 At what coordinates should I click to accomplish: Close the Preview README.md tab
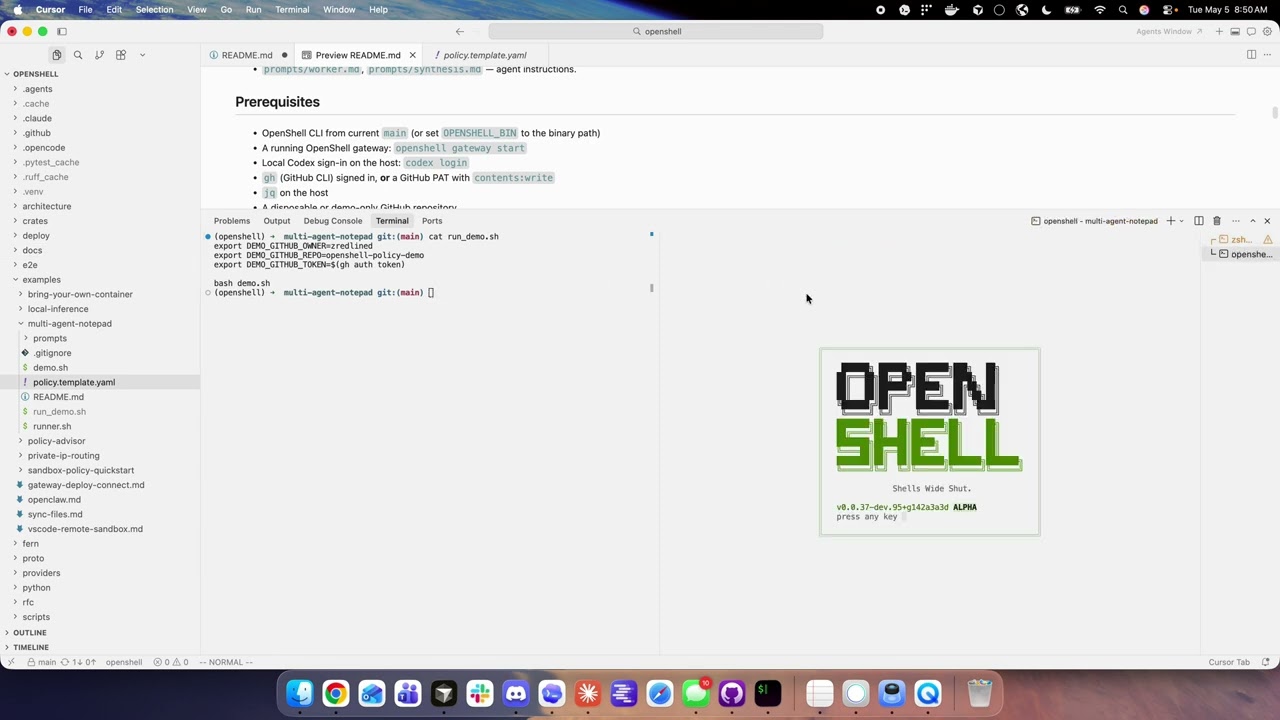click(412, 55)
